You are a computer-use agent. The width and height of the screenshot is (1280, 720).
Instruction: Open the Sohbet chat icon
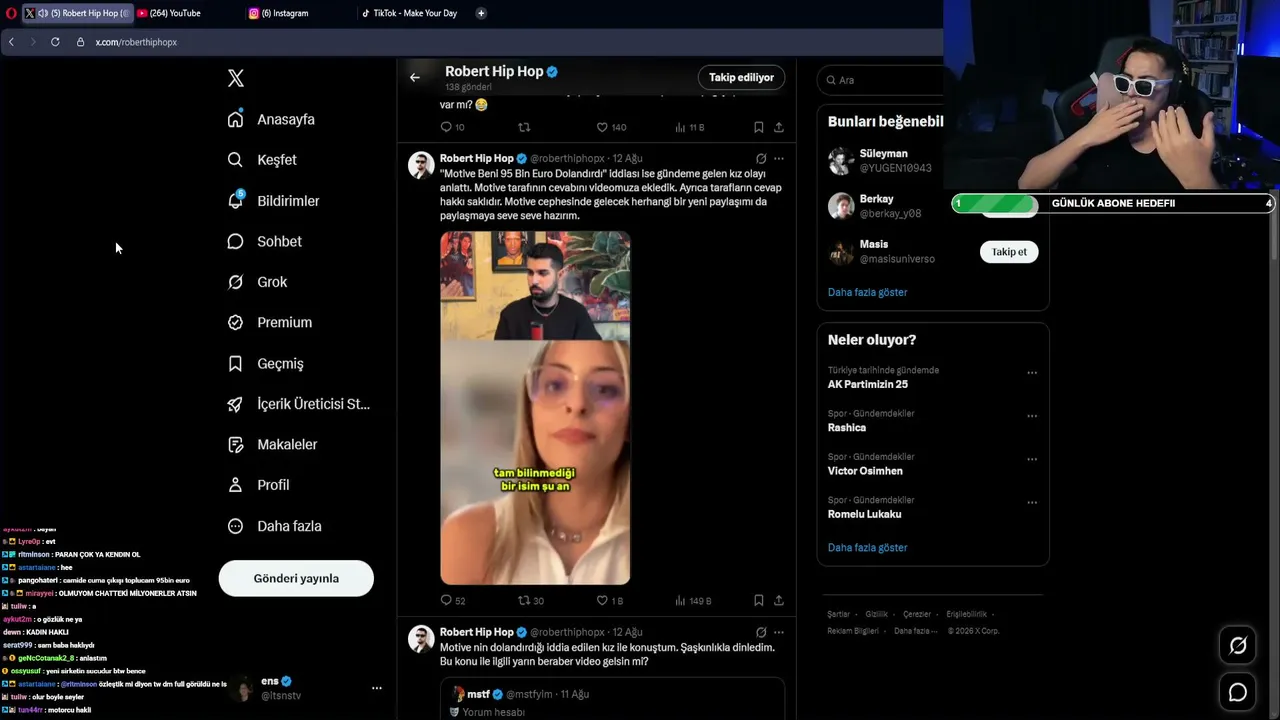pyautogui.click(x=235, y=241)
